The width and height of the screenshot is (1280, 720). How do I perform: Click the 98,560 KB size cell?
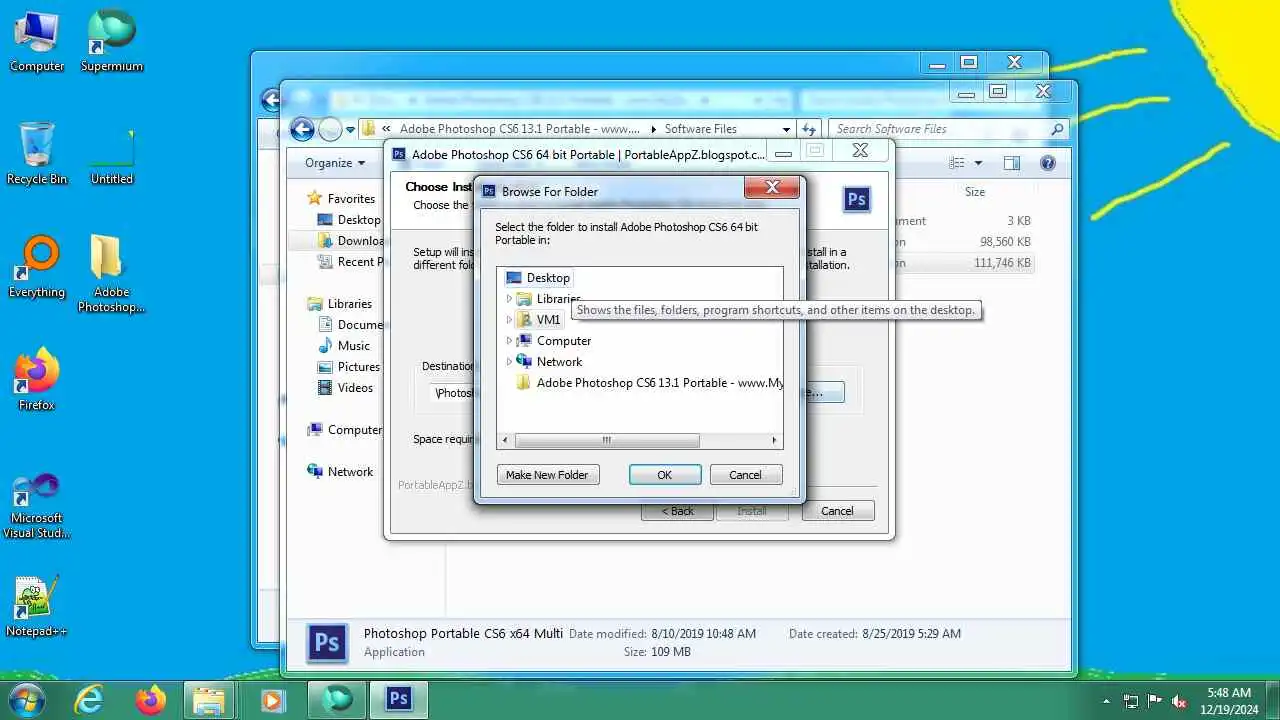pyautogui.click(x=1005, y=242)
